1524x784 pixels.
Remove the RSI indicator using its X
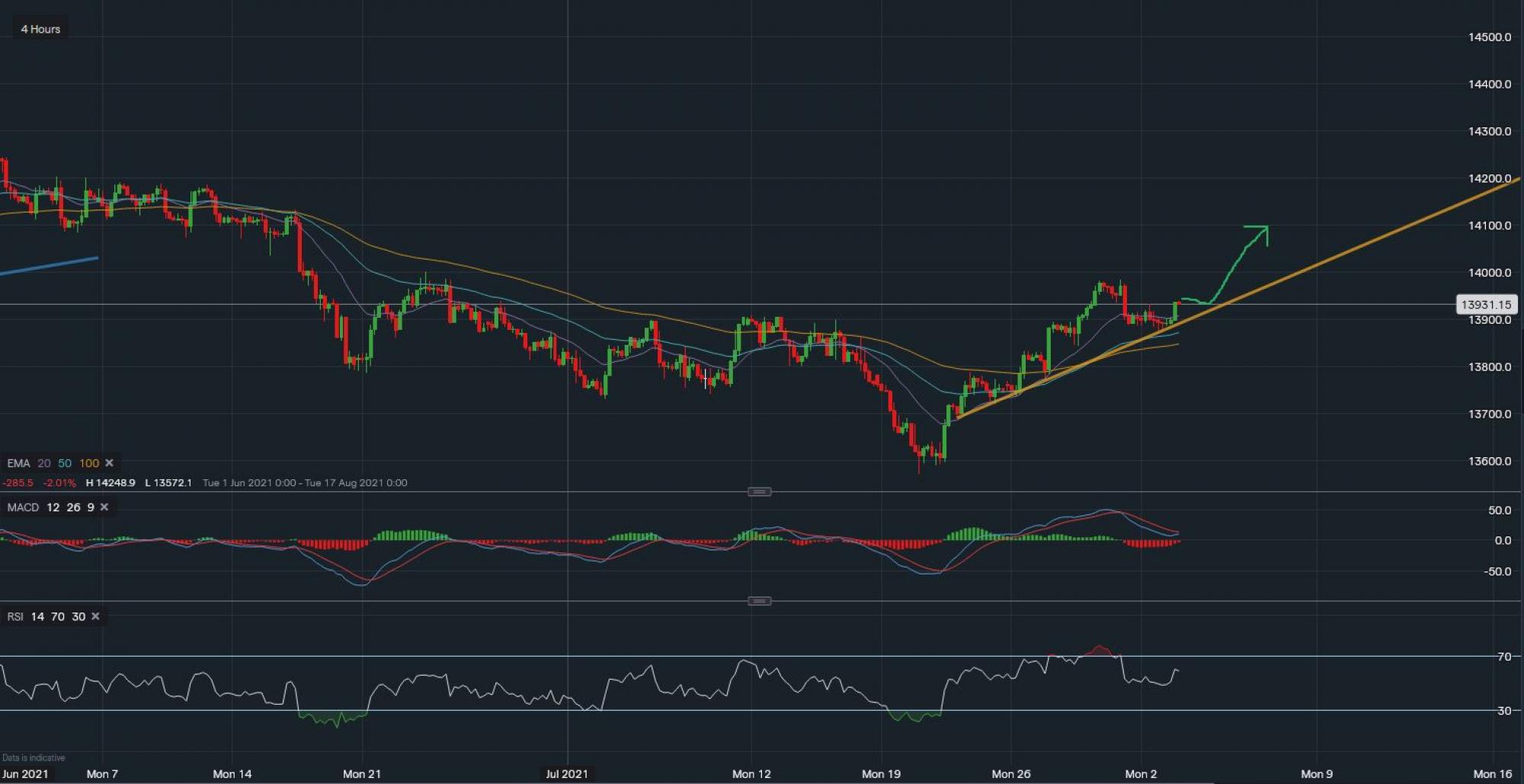pyautogui.click(x=95, y=616)
